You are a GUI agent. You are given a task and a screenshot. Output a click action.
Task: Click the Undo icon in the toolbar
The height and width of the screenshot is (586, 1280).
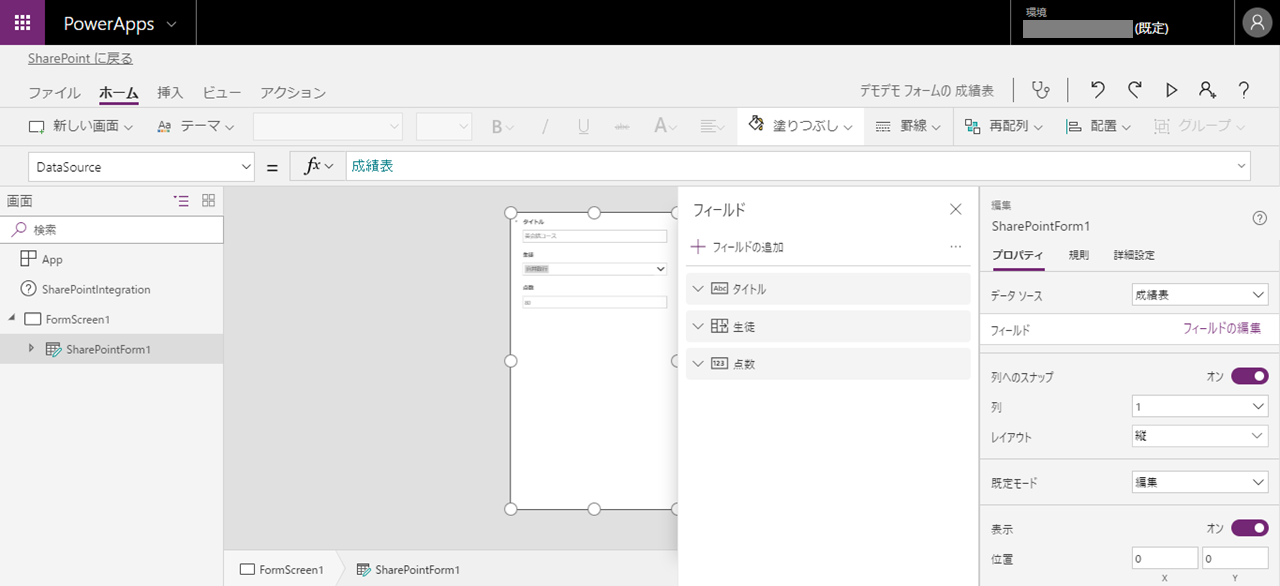(1097, 90)
